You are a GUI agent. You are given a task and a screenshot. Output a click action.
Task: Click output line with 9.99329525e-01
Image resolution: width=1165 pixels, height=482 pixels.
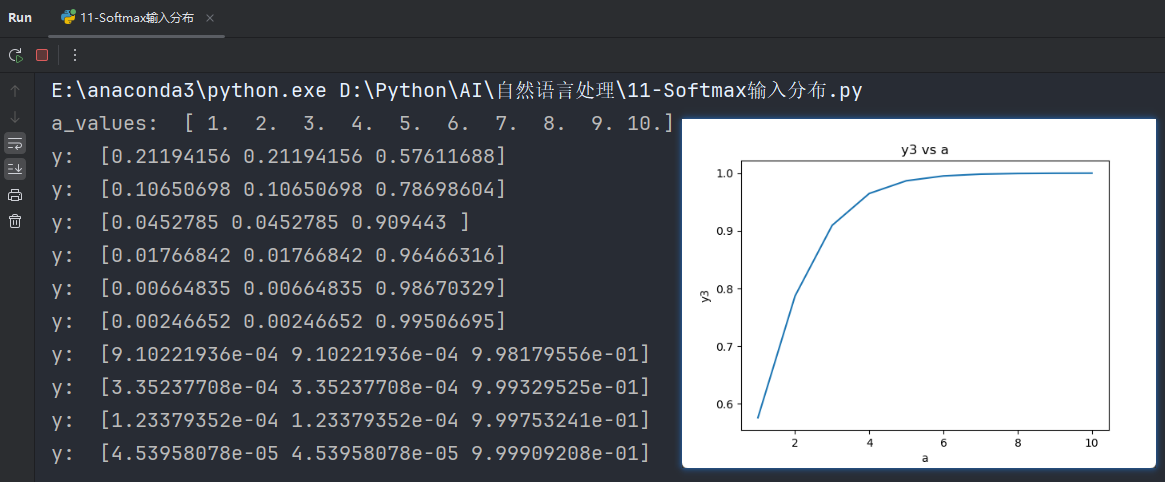[350, 388]
